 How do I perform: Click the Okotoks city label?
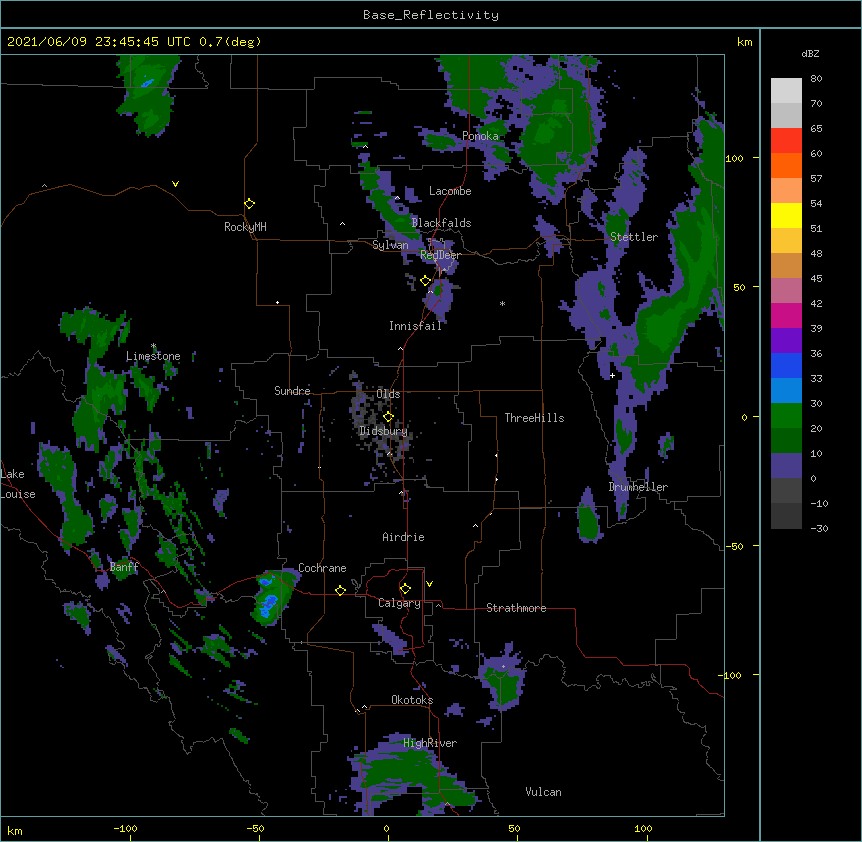pos(412,700)
